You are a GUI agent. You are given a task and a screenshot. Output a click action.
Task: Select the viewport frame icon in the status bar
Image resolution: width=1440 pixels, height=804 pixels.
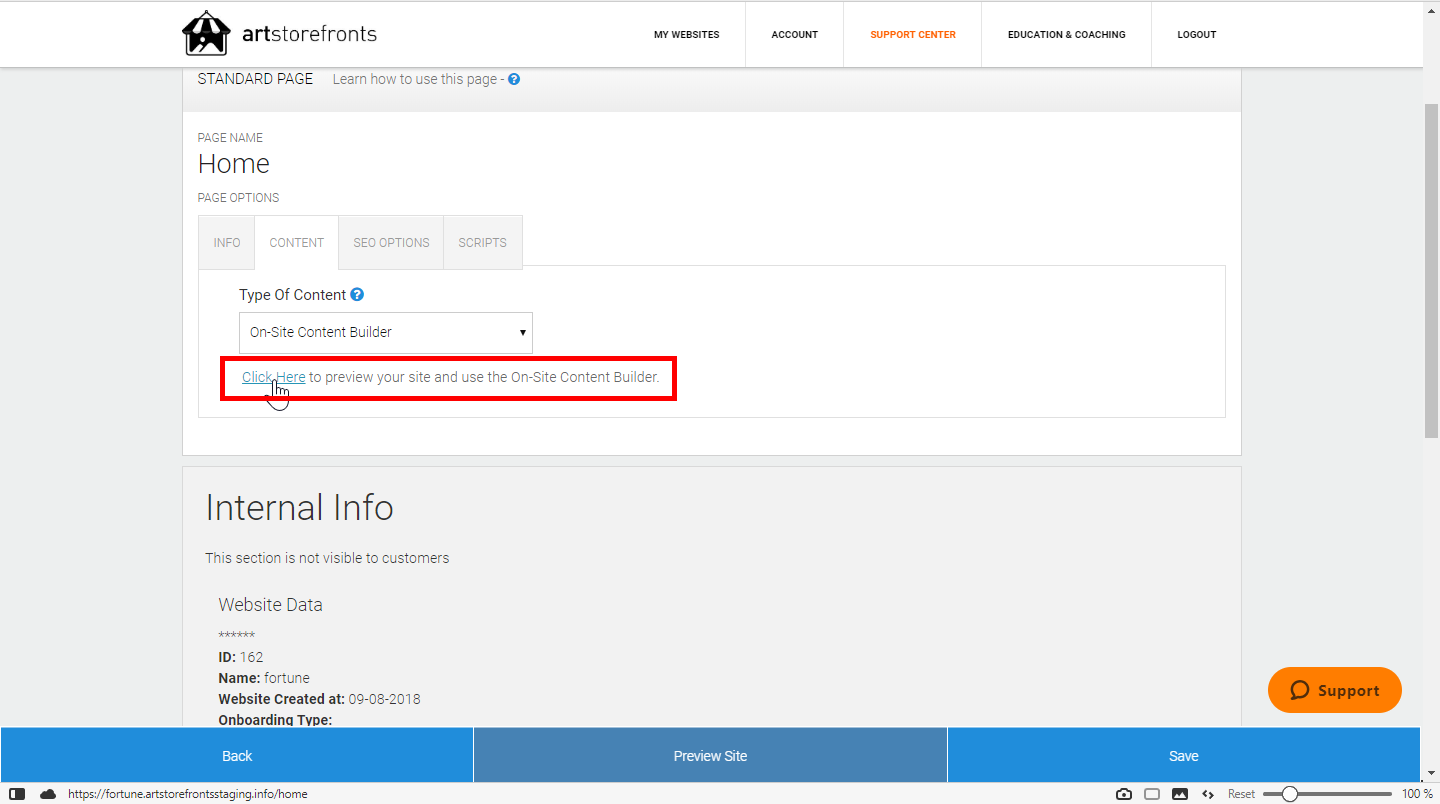1152,793
